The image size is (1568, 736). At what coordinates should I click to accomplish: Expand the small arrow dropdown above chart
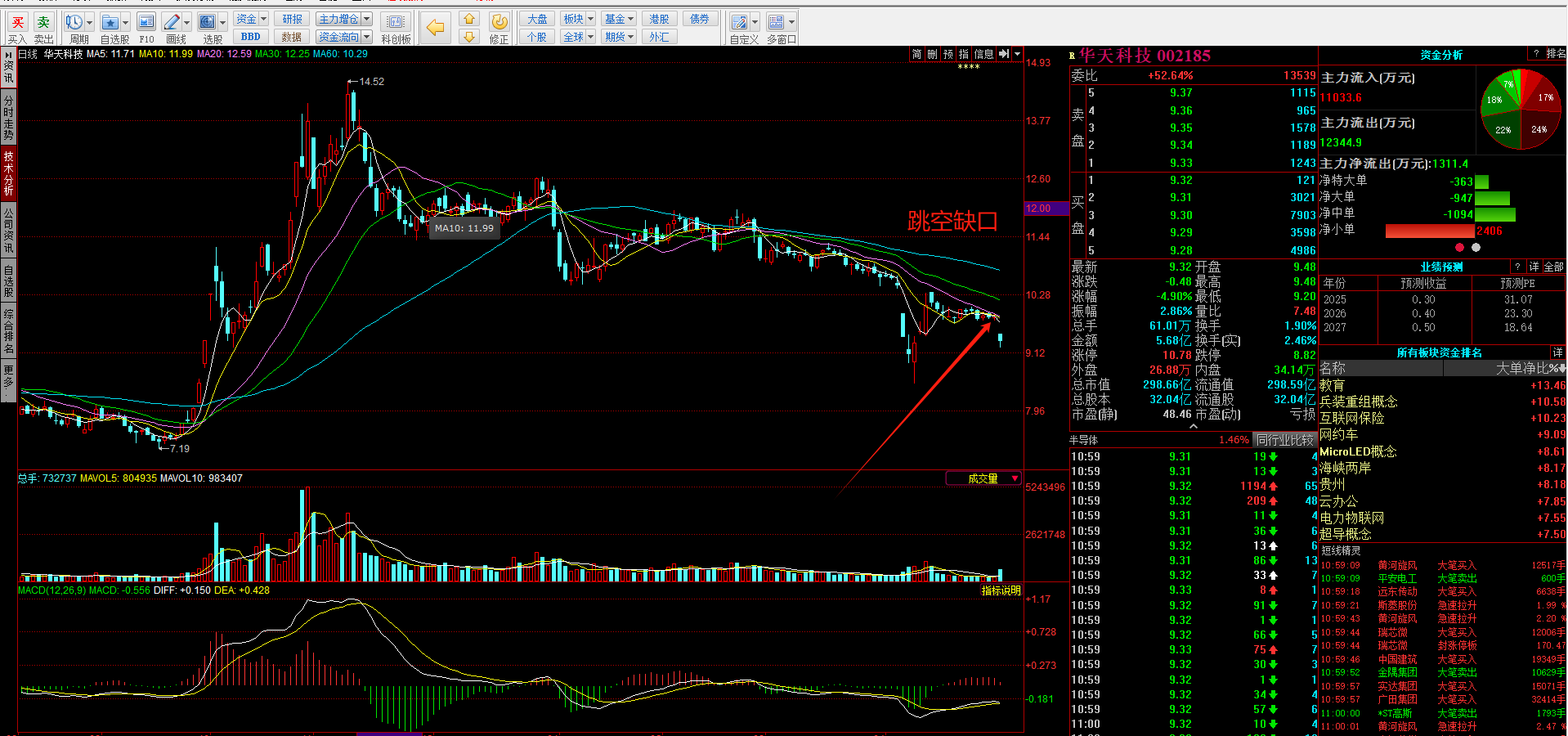tap(1017, 54)
